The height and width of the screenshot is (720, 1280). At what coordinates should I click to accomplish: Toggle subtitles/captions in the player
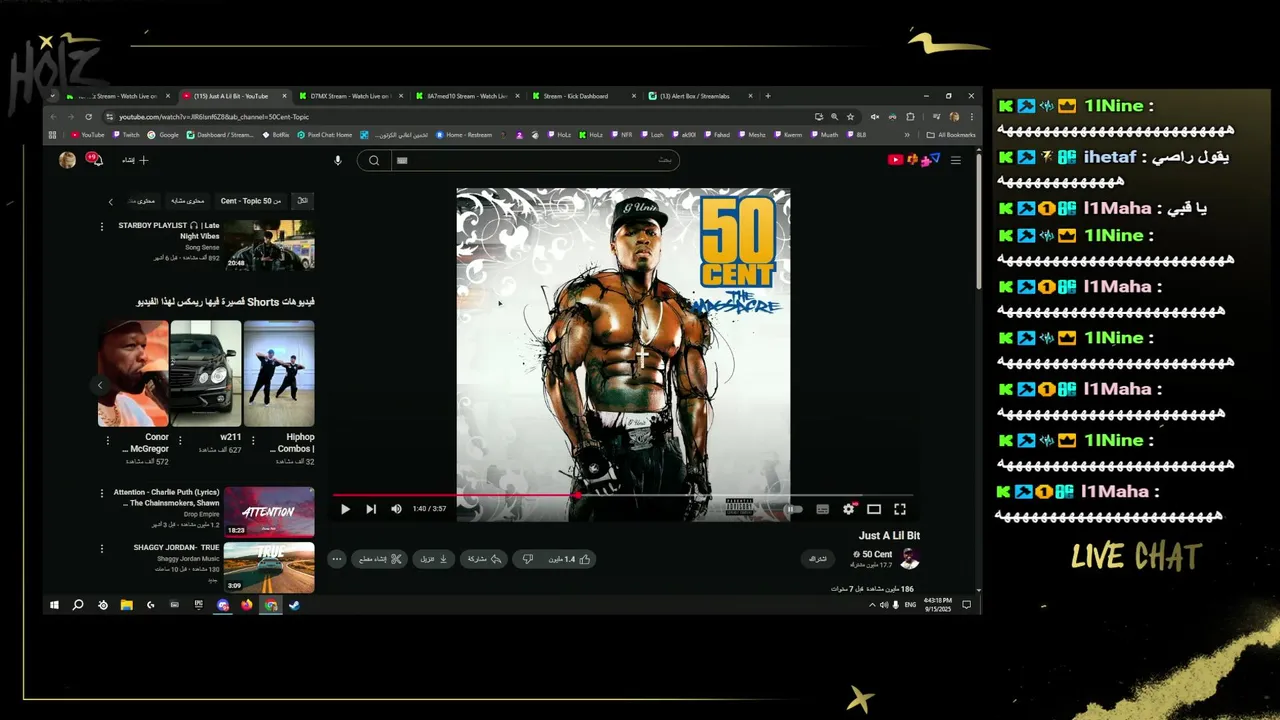coord(822,509)
